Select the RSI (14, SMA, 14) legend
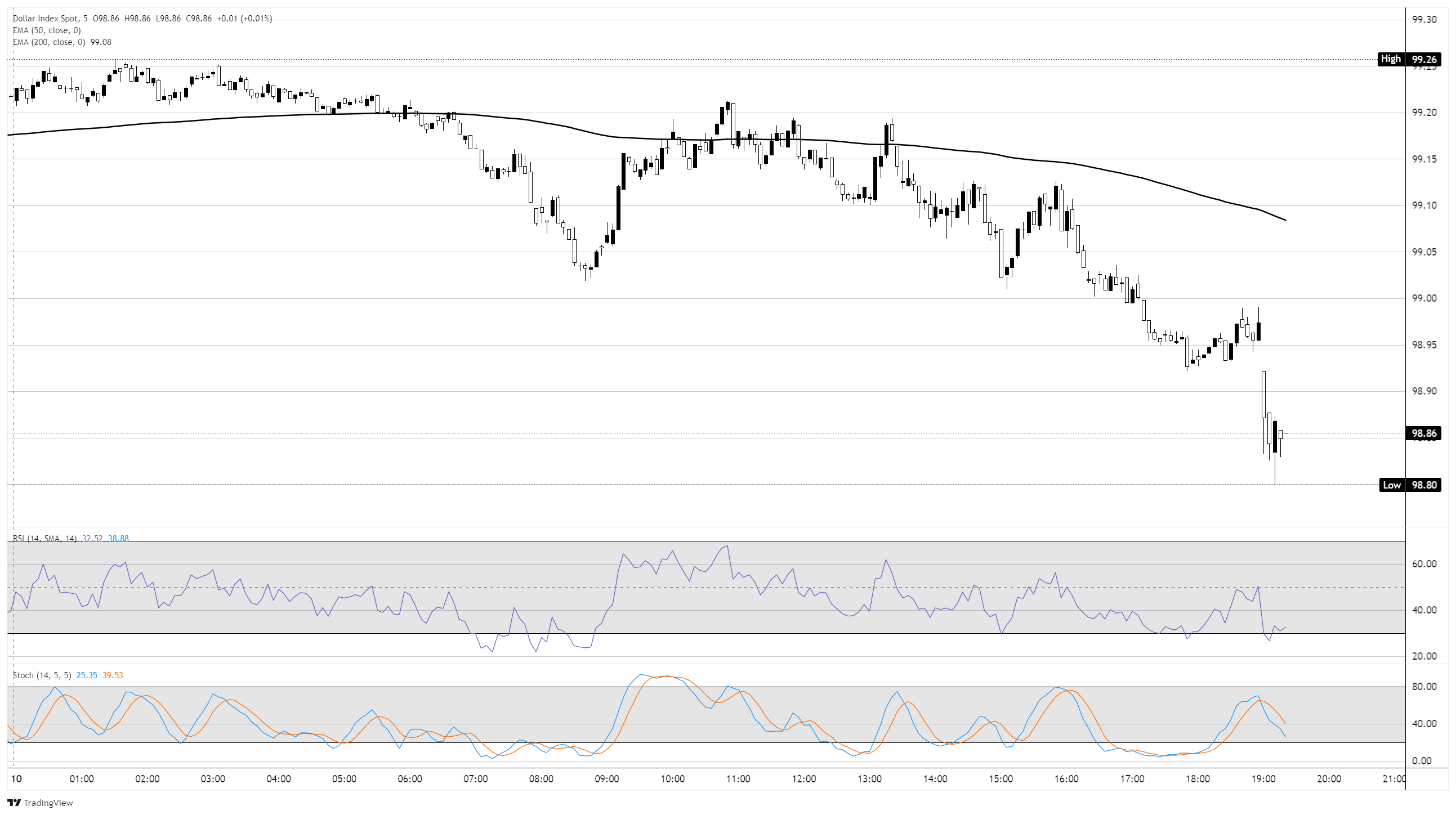 tap(44, 539)
